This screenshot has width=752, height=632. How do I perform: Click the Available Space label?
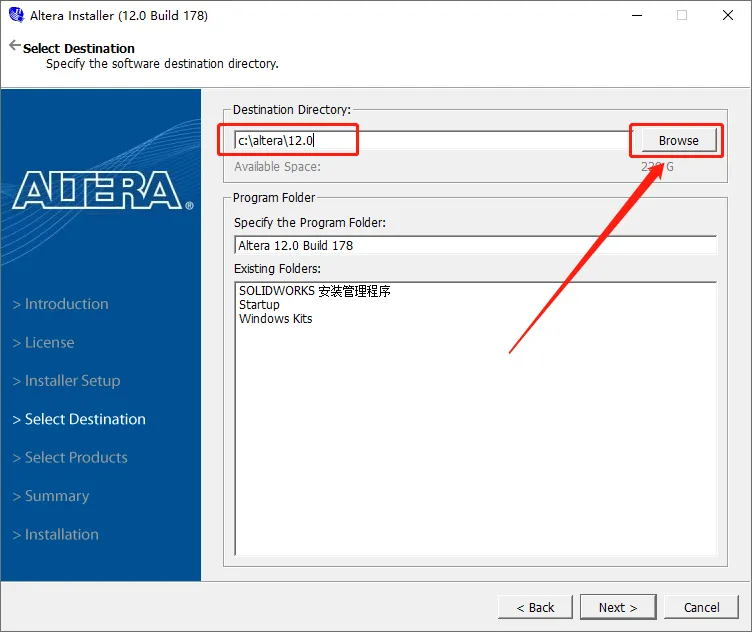[x=277, y=167]
